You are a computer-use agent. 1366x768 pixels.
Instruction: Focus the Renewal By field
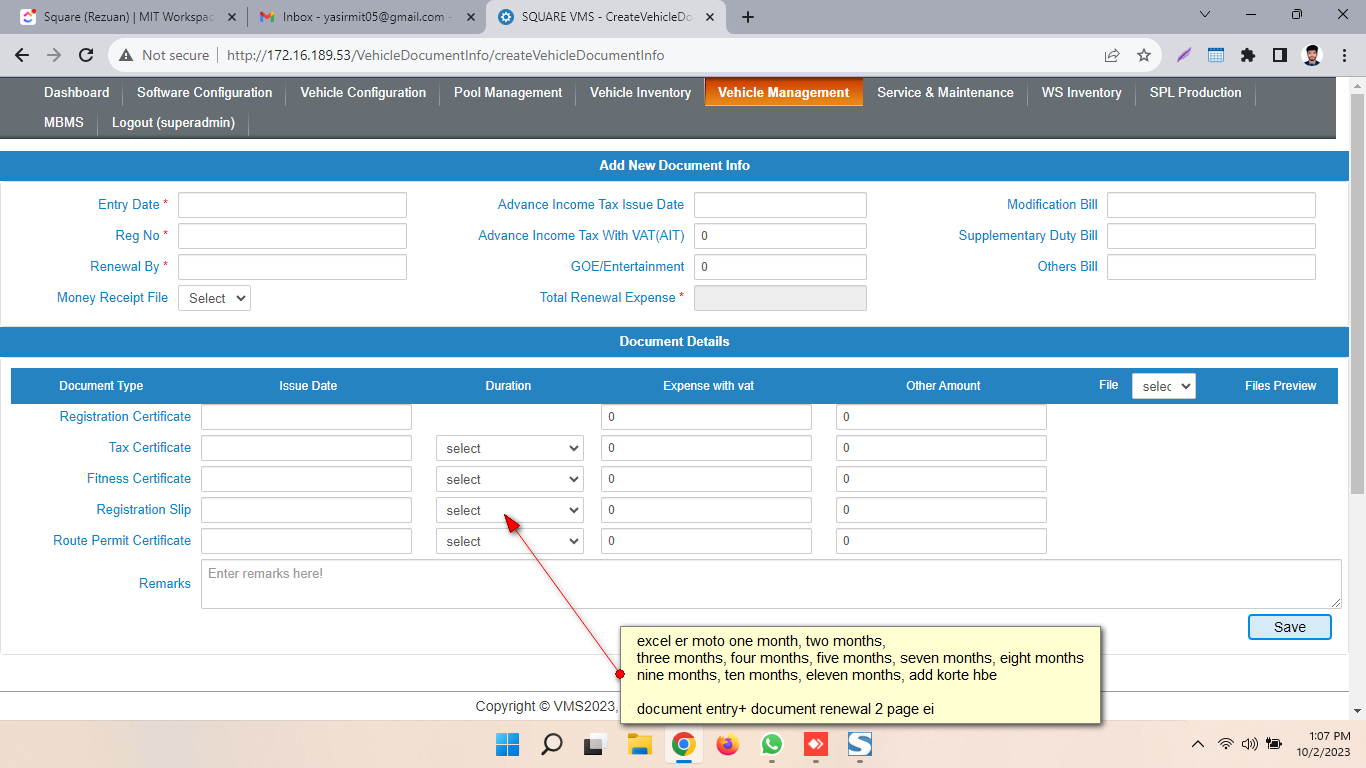click(292, 267)
